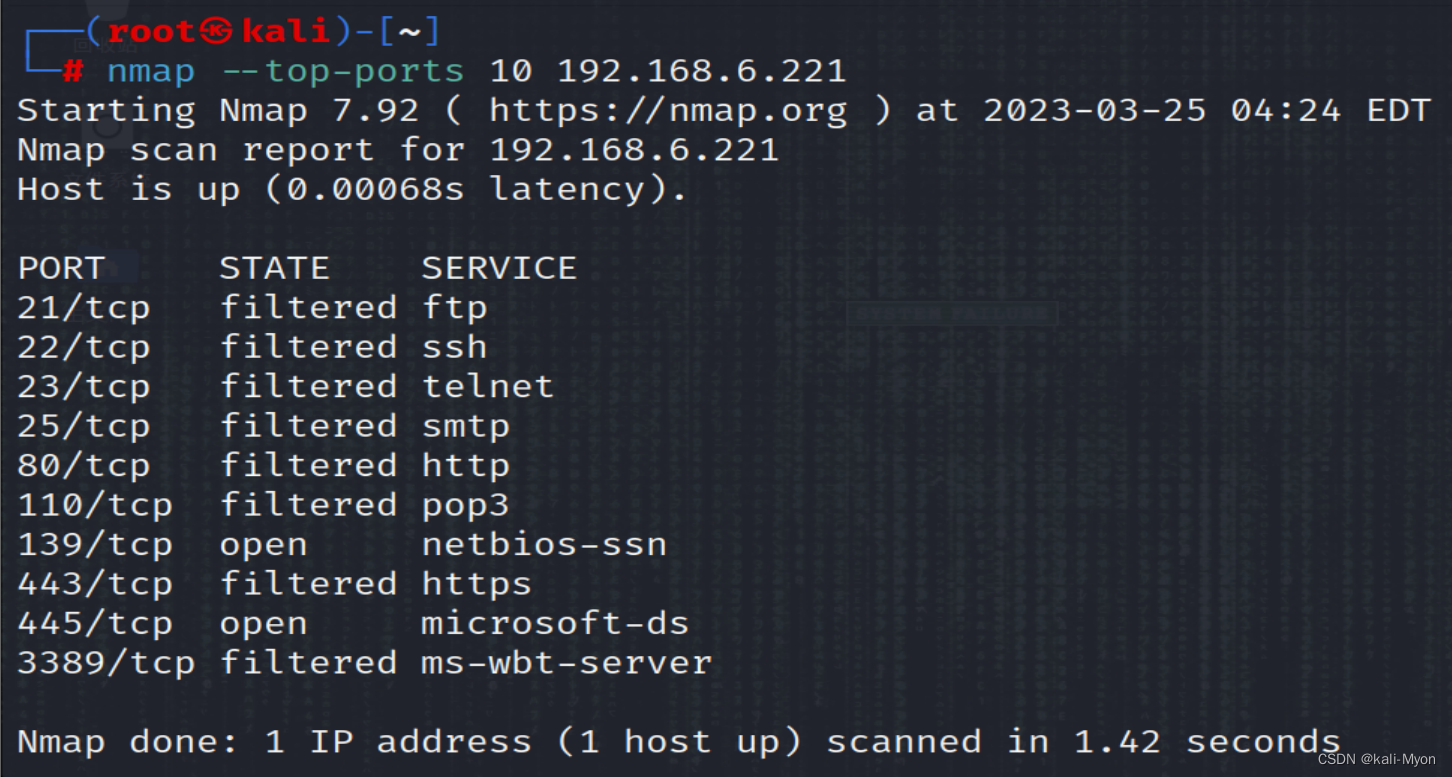This screenshot has height=777, width=1452.
Task: Click the STATE column header
Action: click(274, 268)
